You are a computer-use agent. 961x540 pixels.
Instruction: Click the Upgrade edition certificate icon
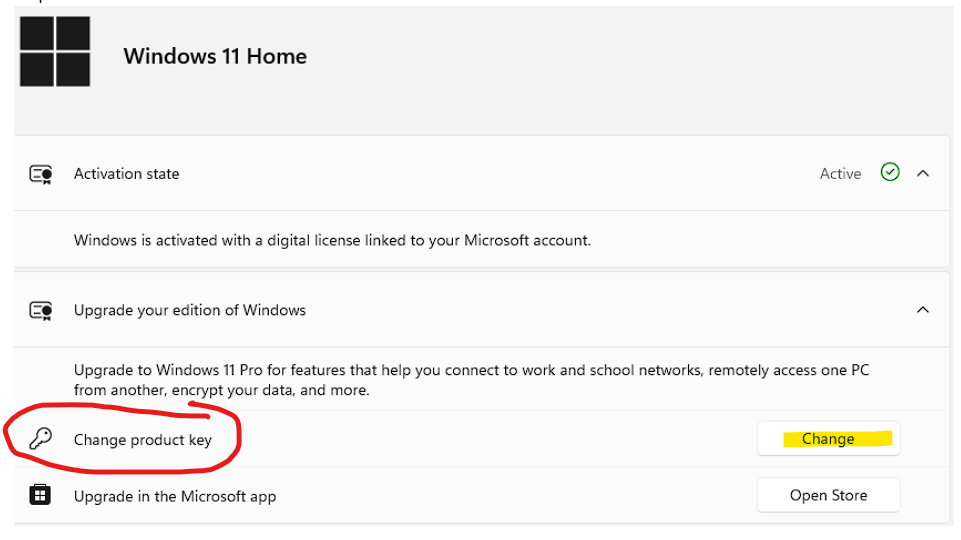[41, 310]
